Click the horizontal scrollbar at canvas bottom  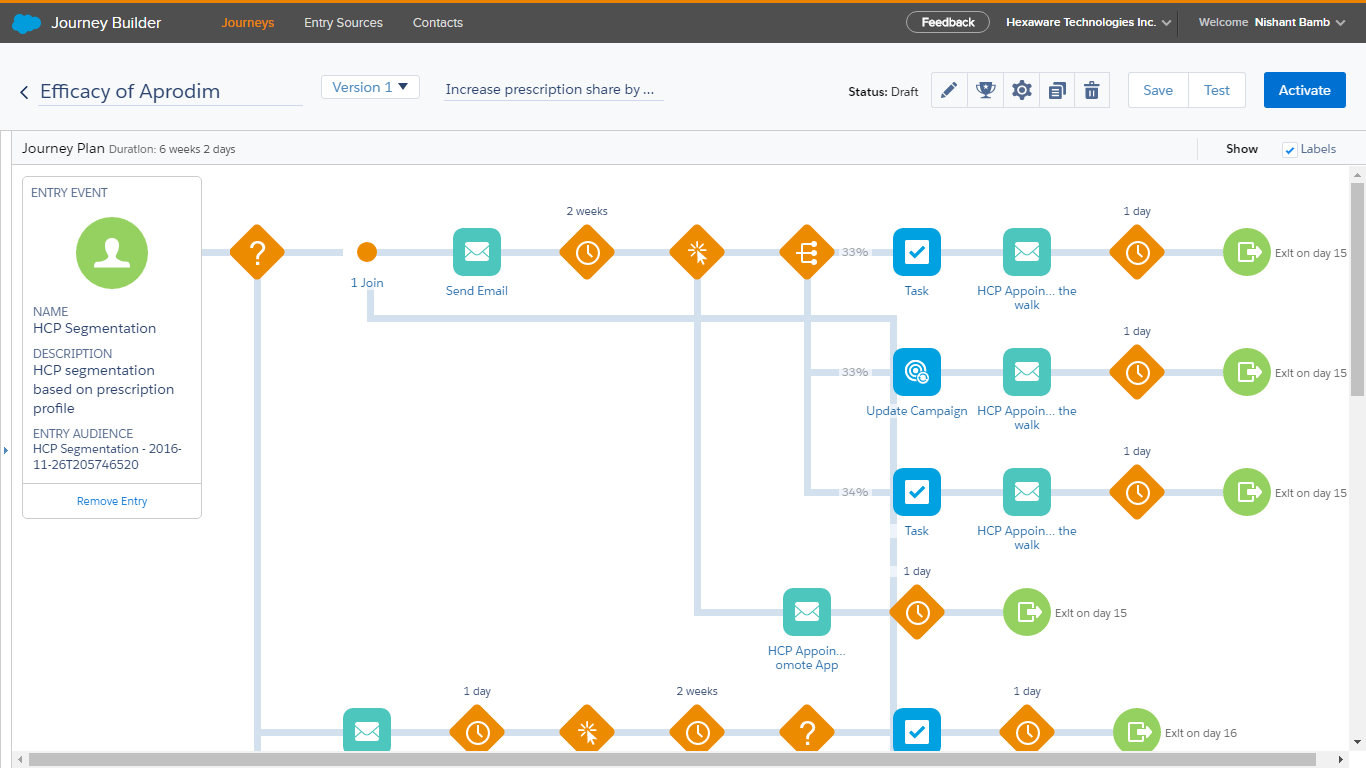click(x=680, y=760)
